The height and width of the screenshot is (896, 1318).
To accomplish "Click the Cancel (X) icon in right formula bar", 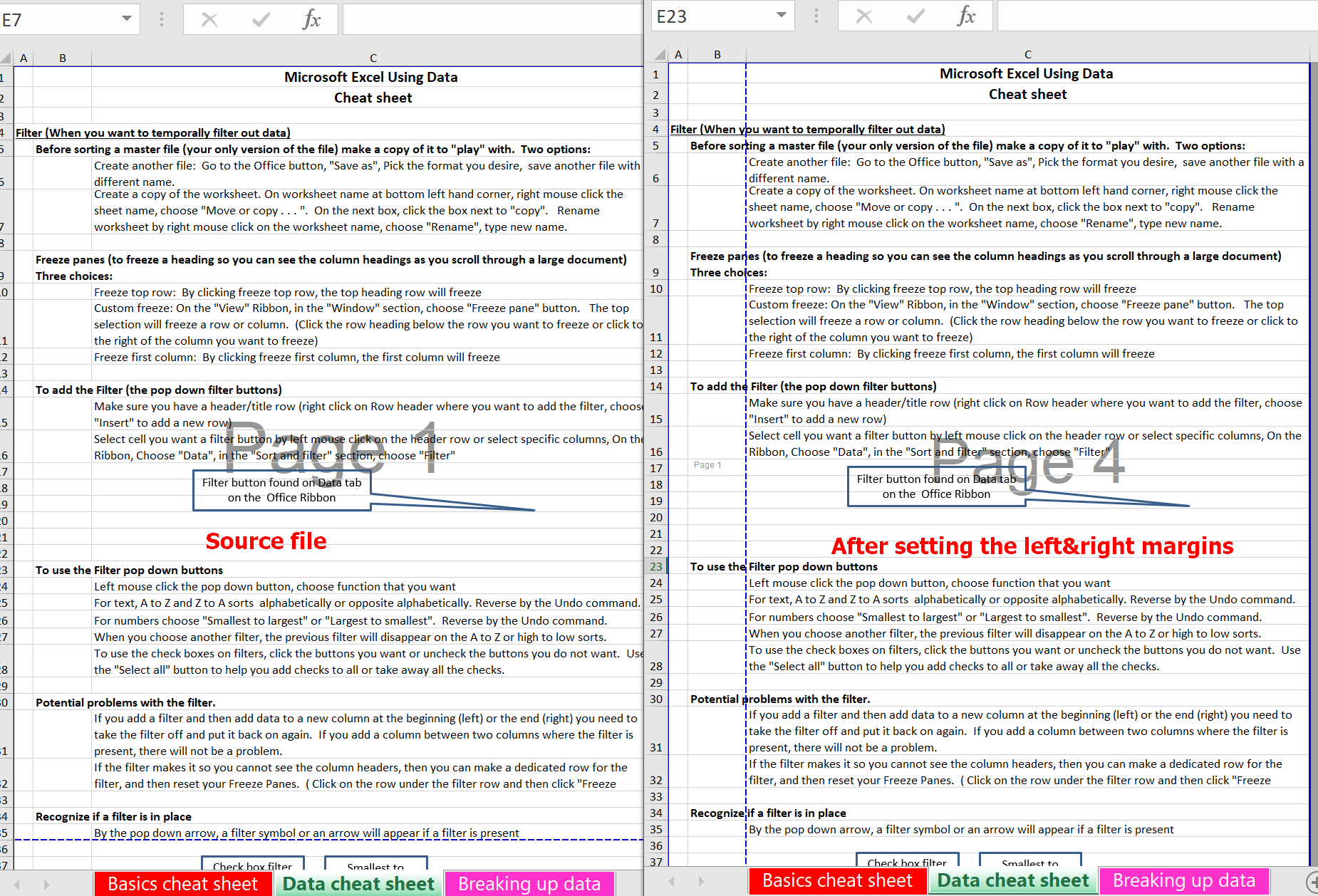I will [x=864, y=16].
